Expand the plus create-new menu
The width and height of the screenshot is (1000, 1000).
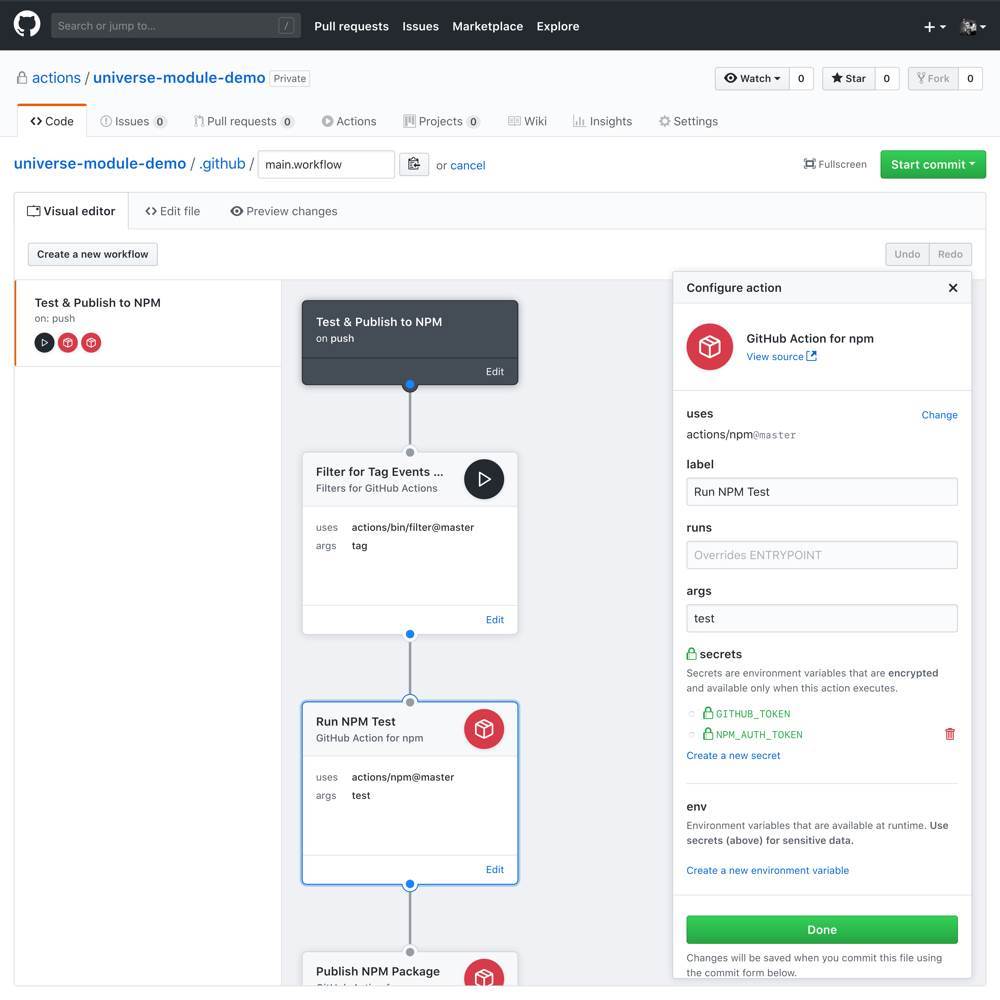click(934, 27)
